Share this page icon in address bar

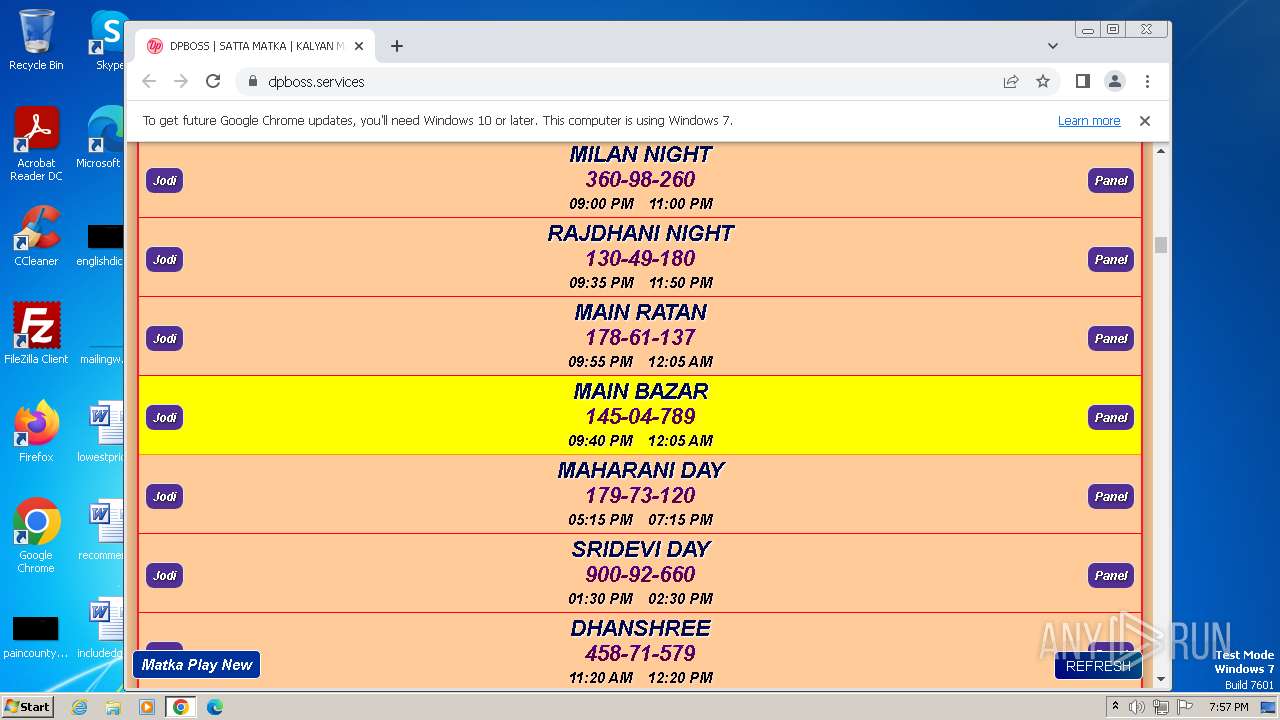(x=1011, y=81)
